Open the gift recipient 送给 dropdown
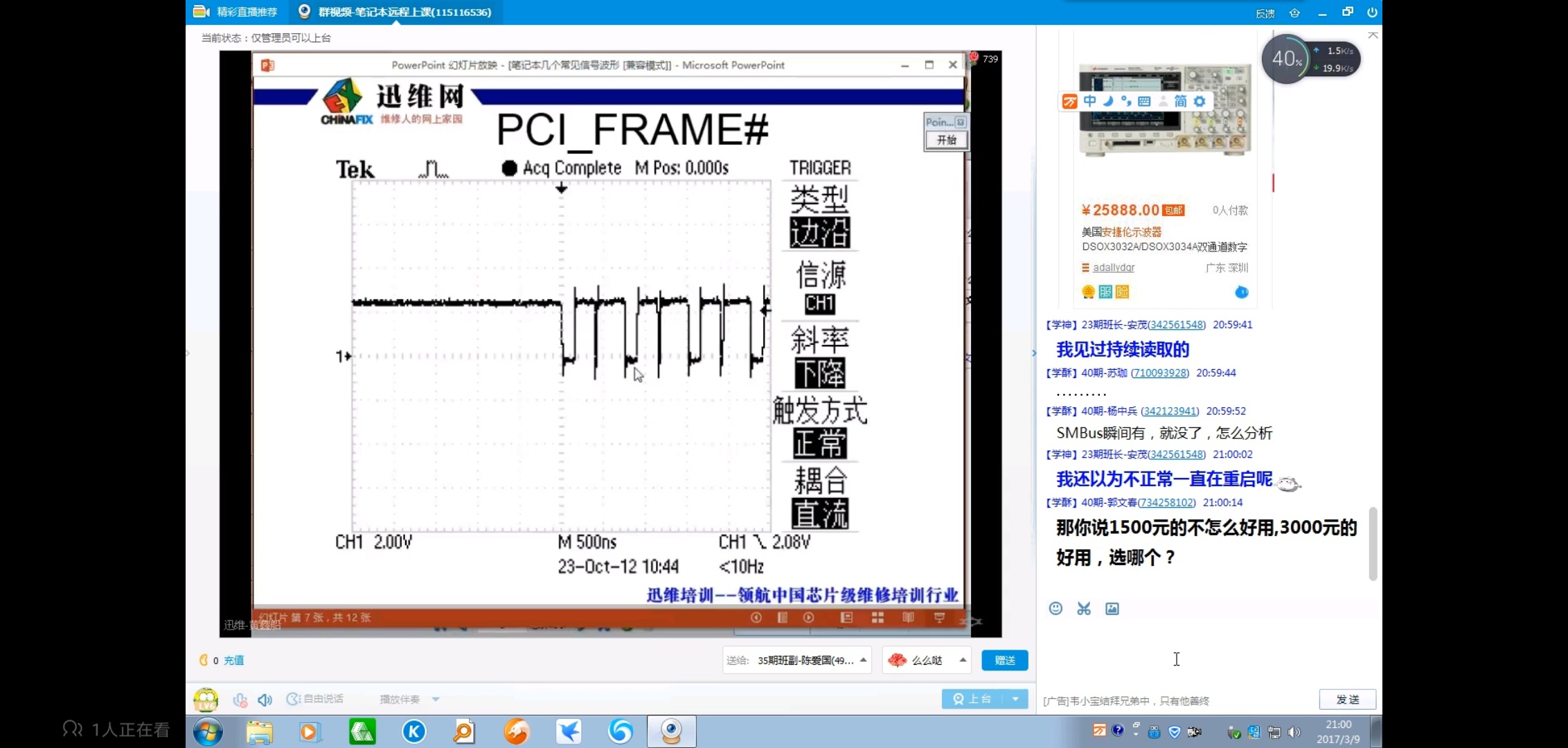 (863, 660)
